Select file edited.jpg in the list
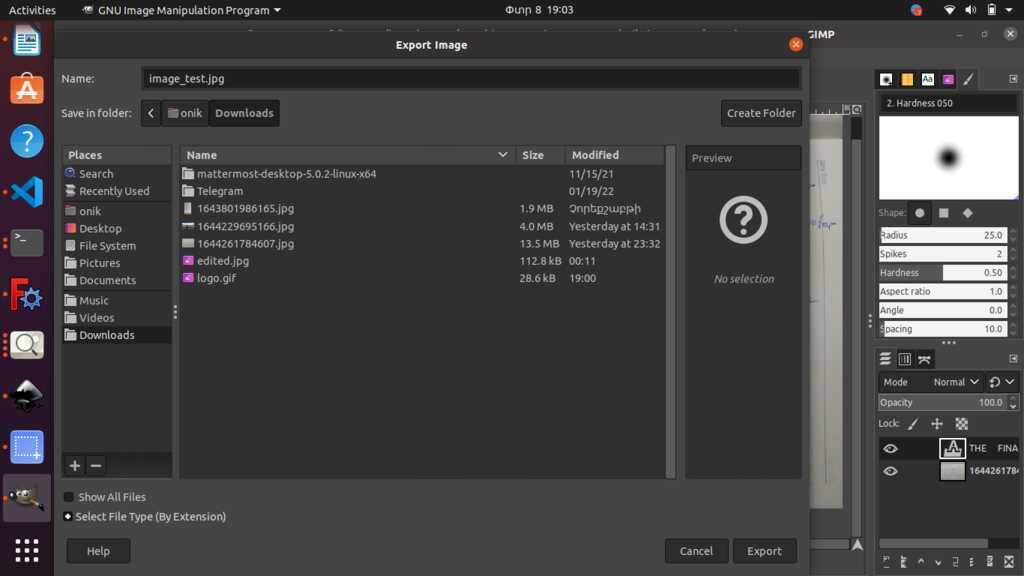This screenshot has width=1024, height=576. [422, 261]
